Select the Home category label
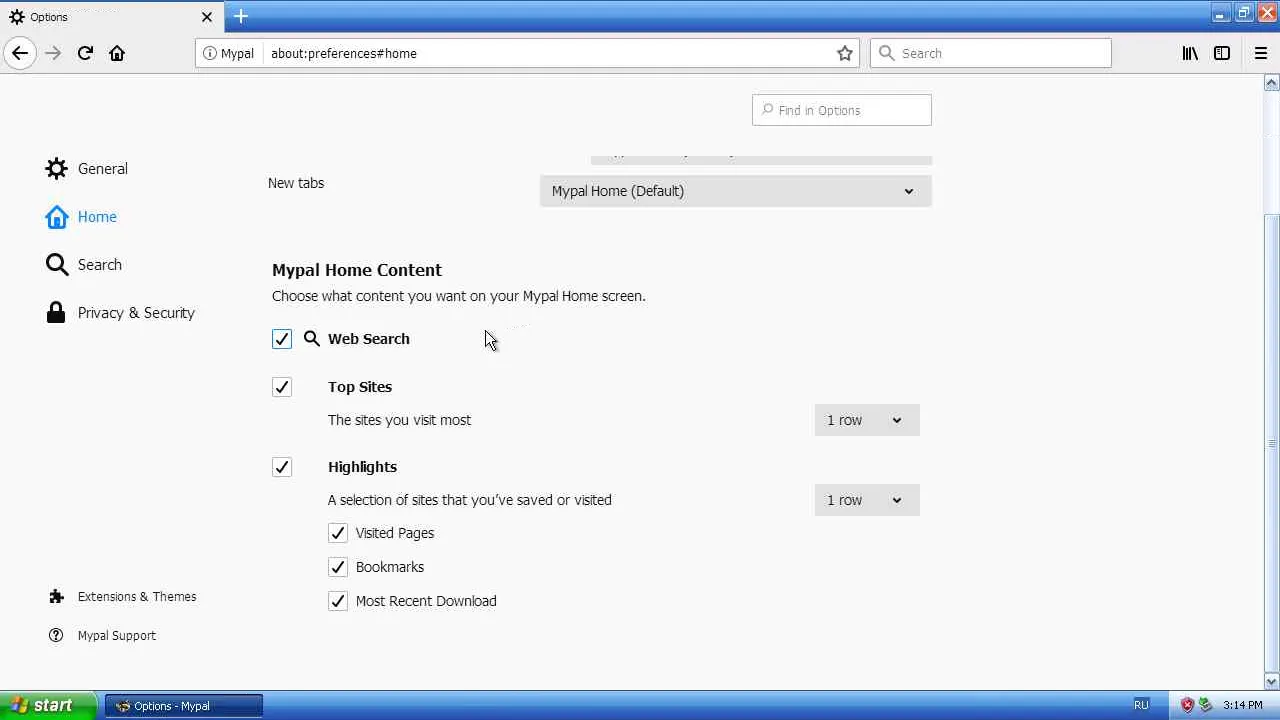This screenshot has height=720, width=1280. point(97,216)
